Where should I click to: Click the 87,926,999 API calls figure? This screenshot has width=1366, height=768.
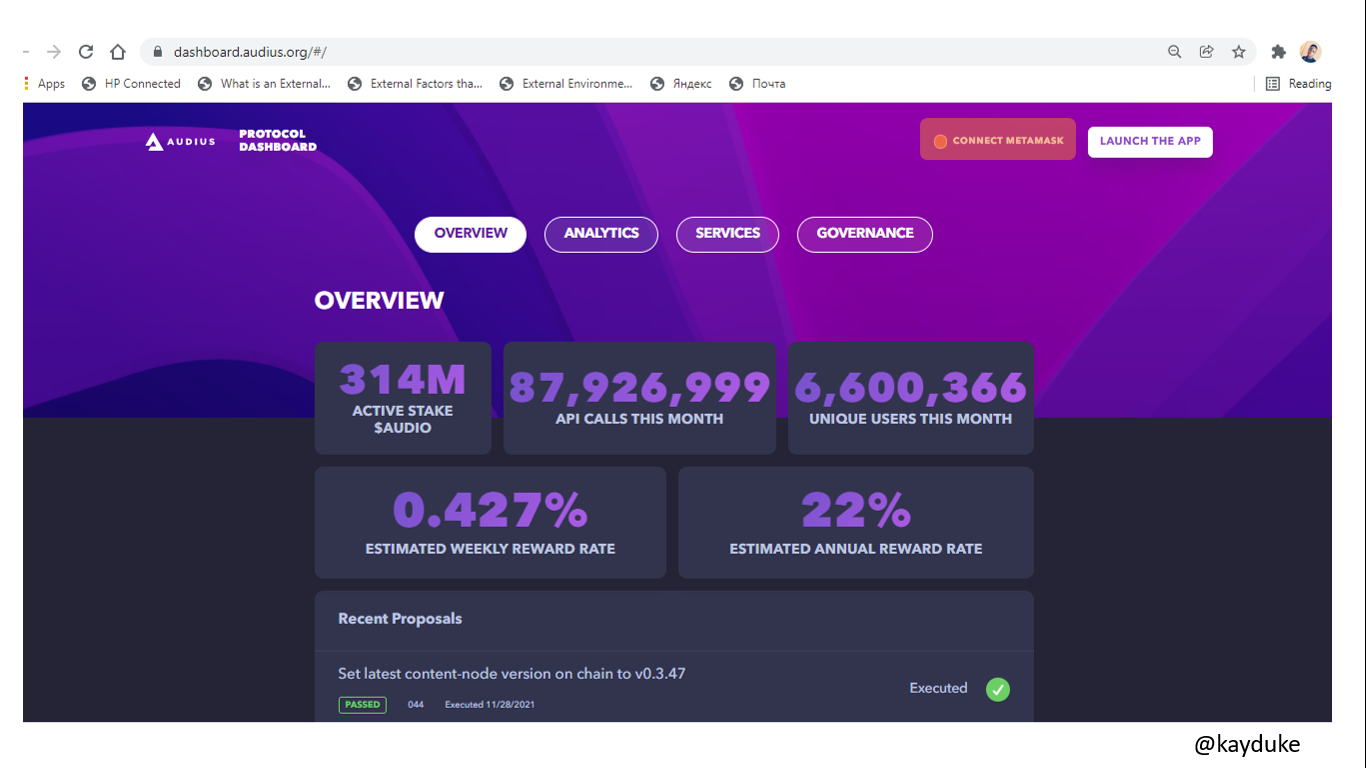640,387
